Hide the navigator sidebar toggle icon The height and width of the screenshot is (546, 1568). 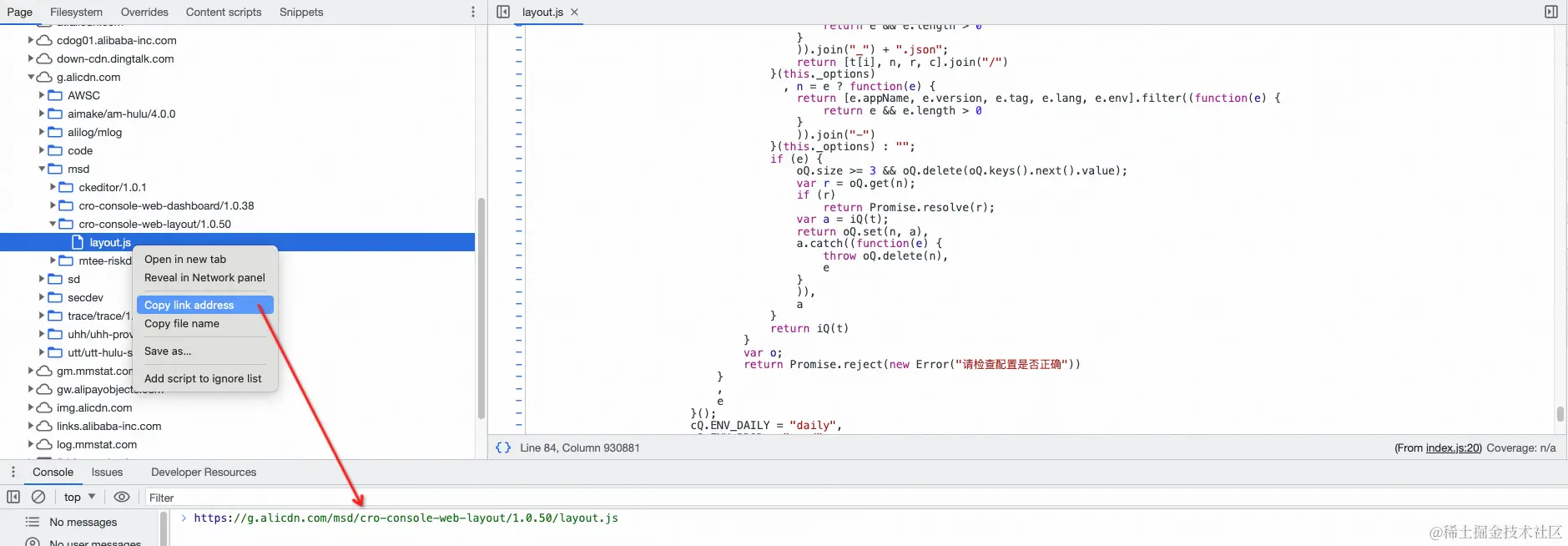(x=503, y=12)
